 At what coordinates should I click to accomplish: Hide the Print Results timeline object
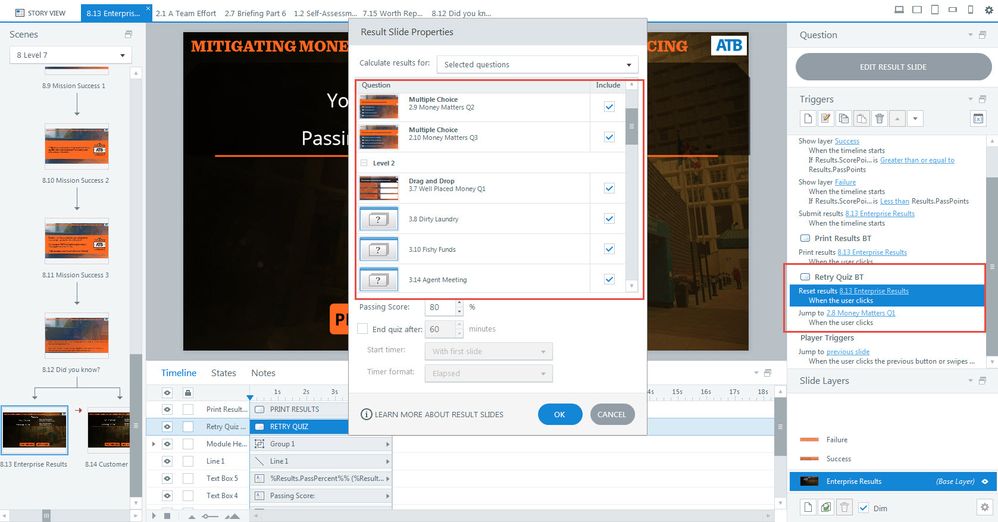click(167, 409)
